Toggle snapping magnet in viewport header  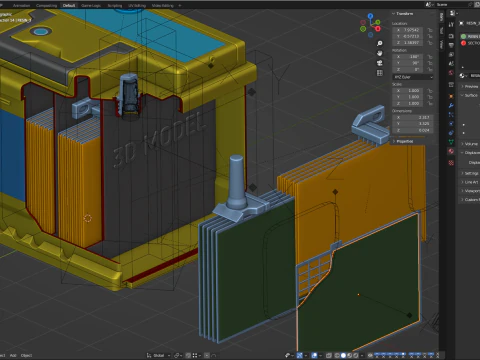point(188,355)
